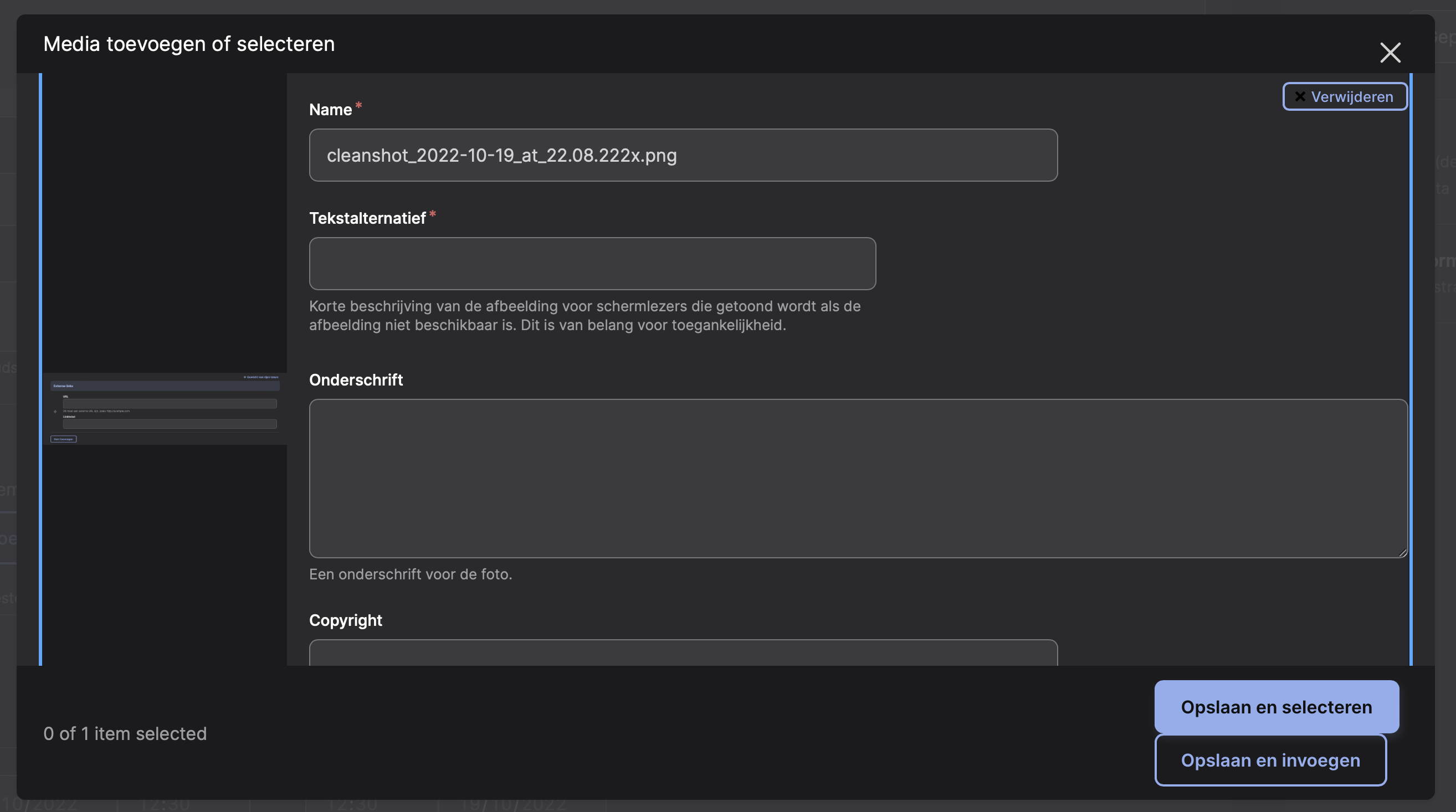The height and width of the screenshot is (812, 1456).
Task: Click the Tekstalternatief label
Action: pyautogui.click(x=367, y=218)
